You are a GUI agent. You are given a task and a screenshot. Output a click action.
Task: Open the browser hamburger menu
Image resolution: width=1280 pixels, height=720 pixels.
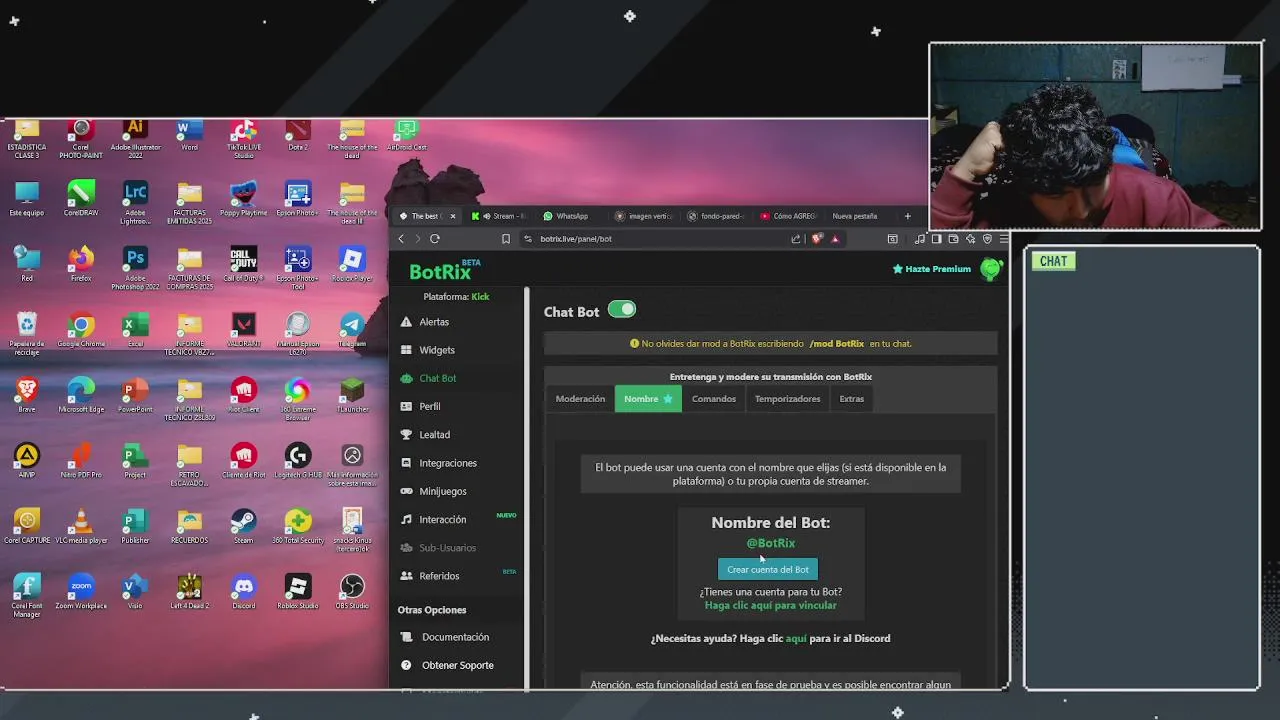(1003, 239)
